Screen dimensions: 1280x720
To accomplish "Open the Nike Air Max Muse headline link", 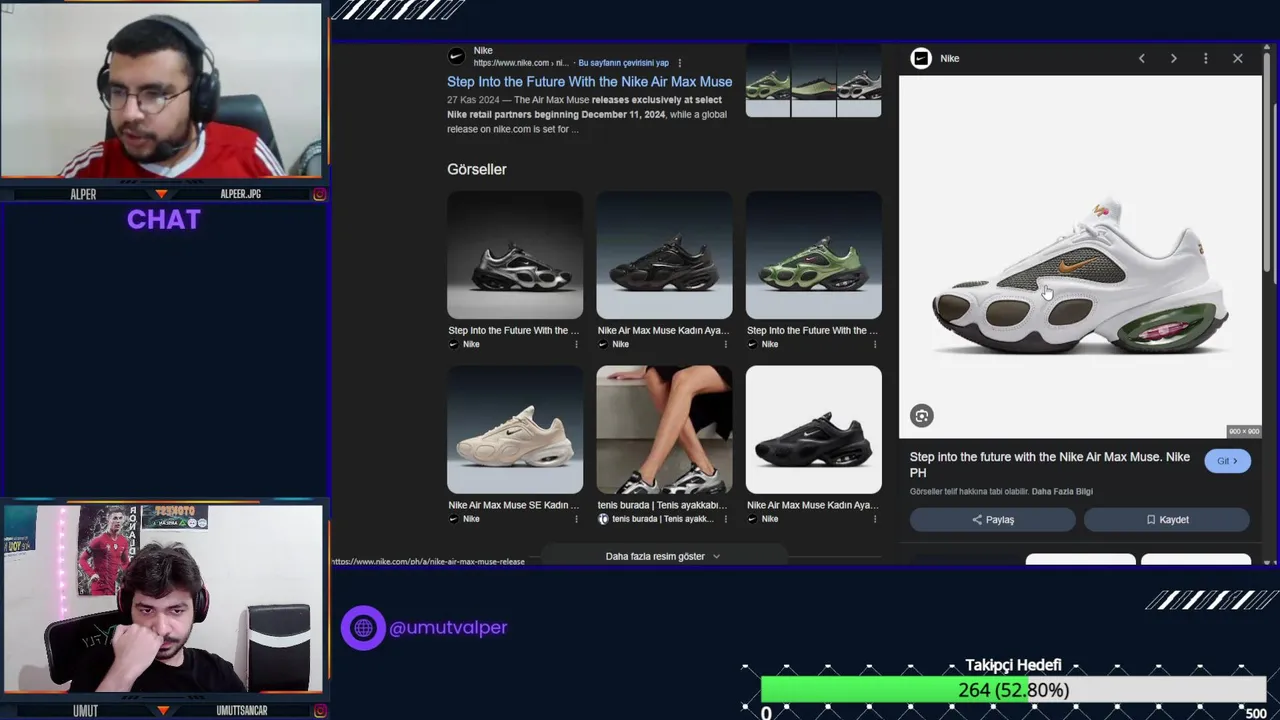I will point(589,82).
